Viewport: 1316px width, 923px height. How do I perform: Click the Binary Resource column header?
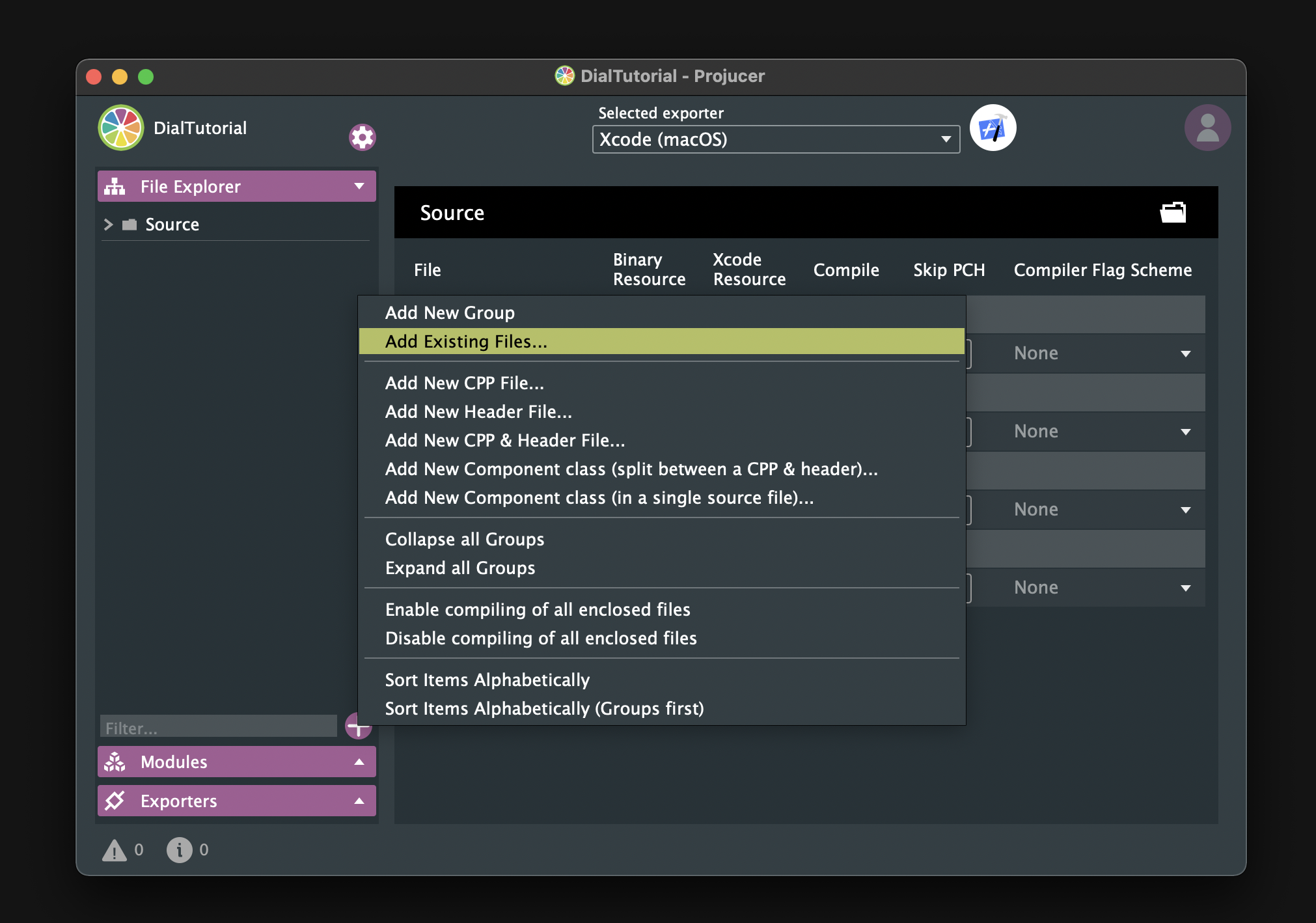(649, 269)
